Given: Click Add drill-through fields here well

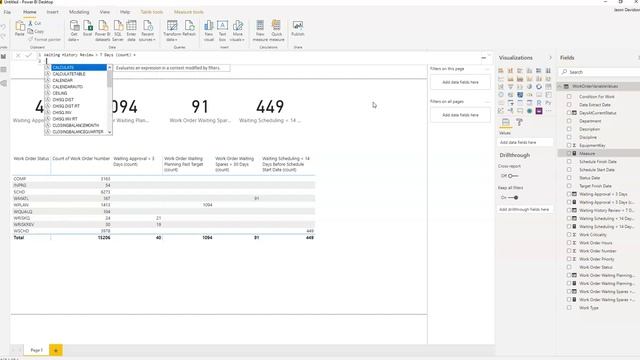Looking at the screenshot, I should 524,209.
